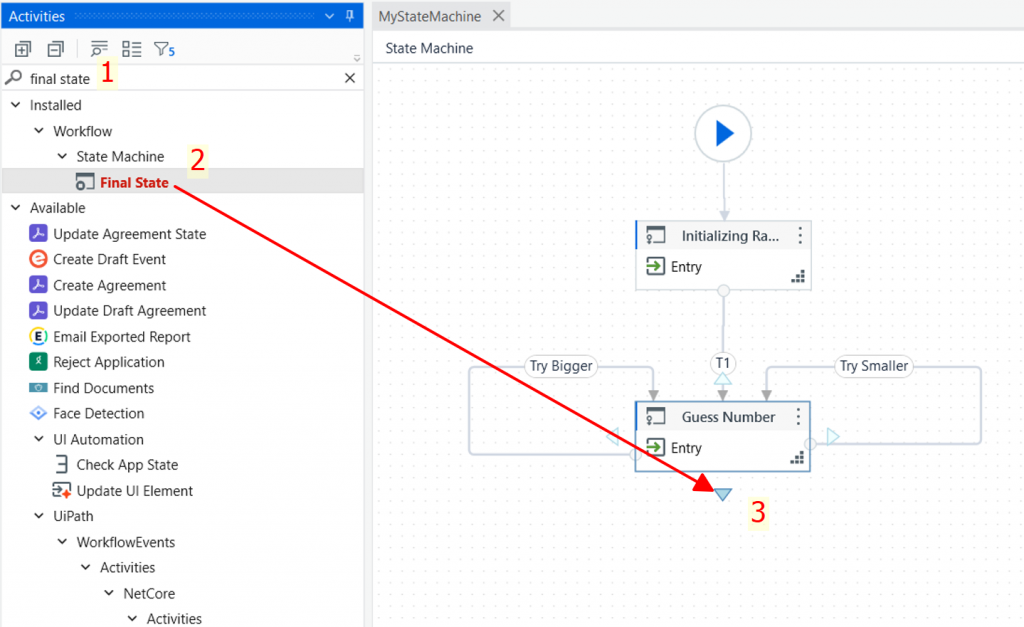
Task: Expand toolbar overflow chevron in Activities panel
Action: tap(357, 58)
